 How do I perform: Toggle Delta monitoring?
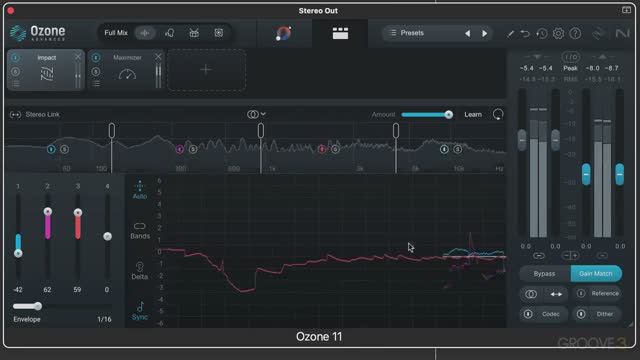pos(140,271)
